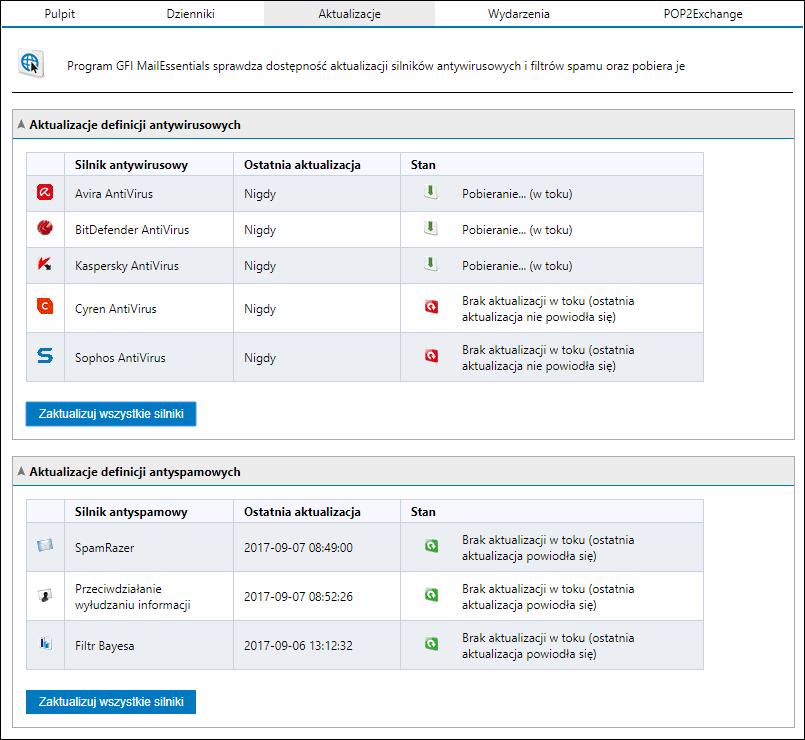
Task: Click the Sophos AntiVirus logo icon
Action: pos(45,355)
